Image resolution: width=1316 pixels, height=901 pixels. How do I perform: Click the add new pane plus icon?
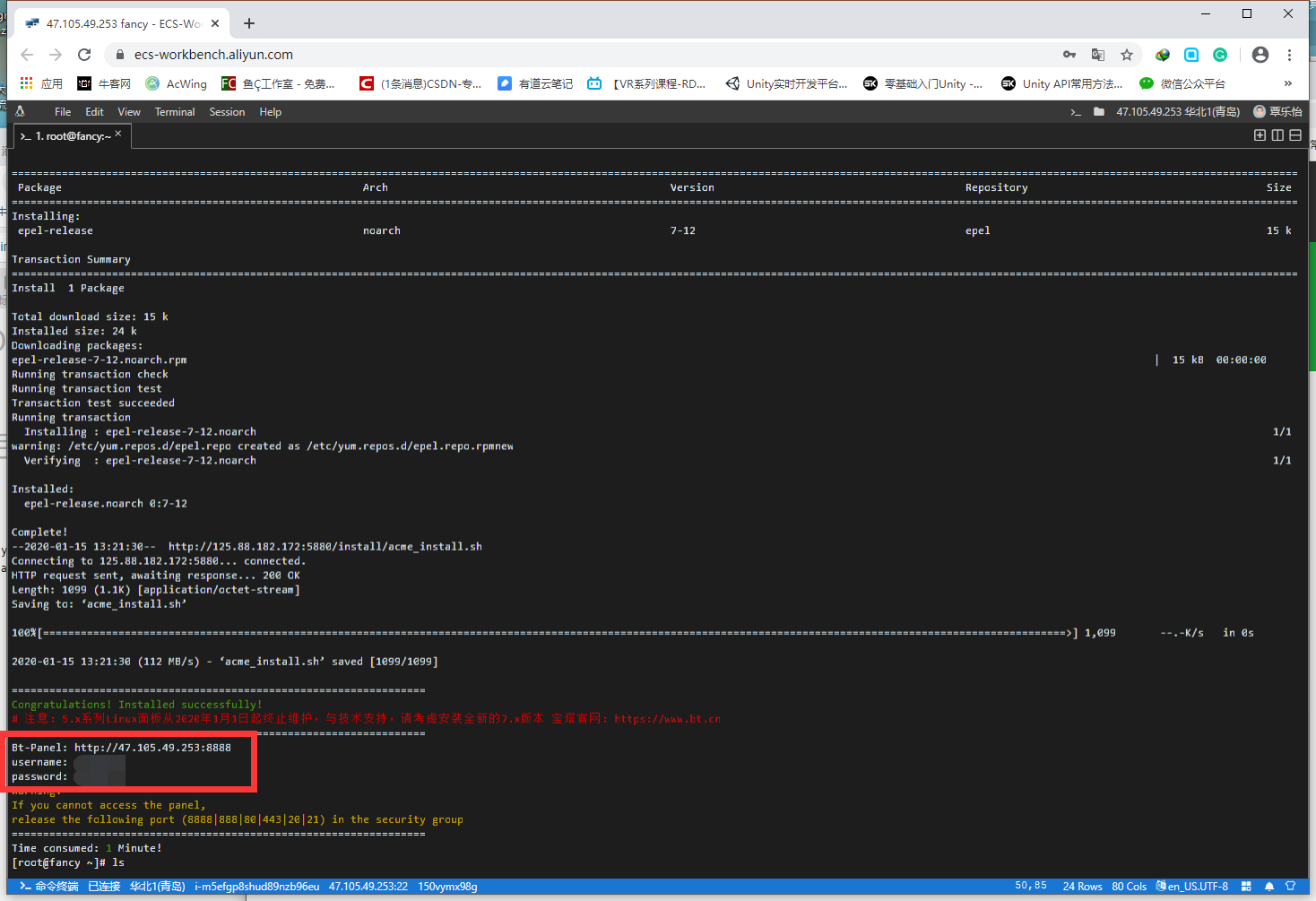coord(1260,135)
